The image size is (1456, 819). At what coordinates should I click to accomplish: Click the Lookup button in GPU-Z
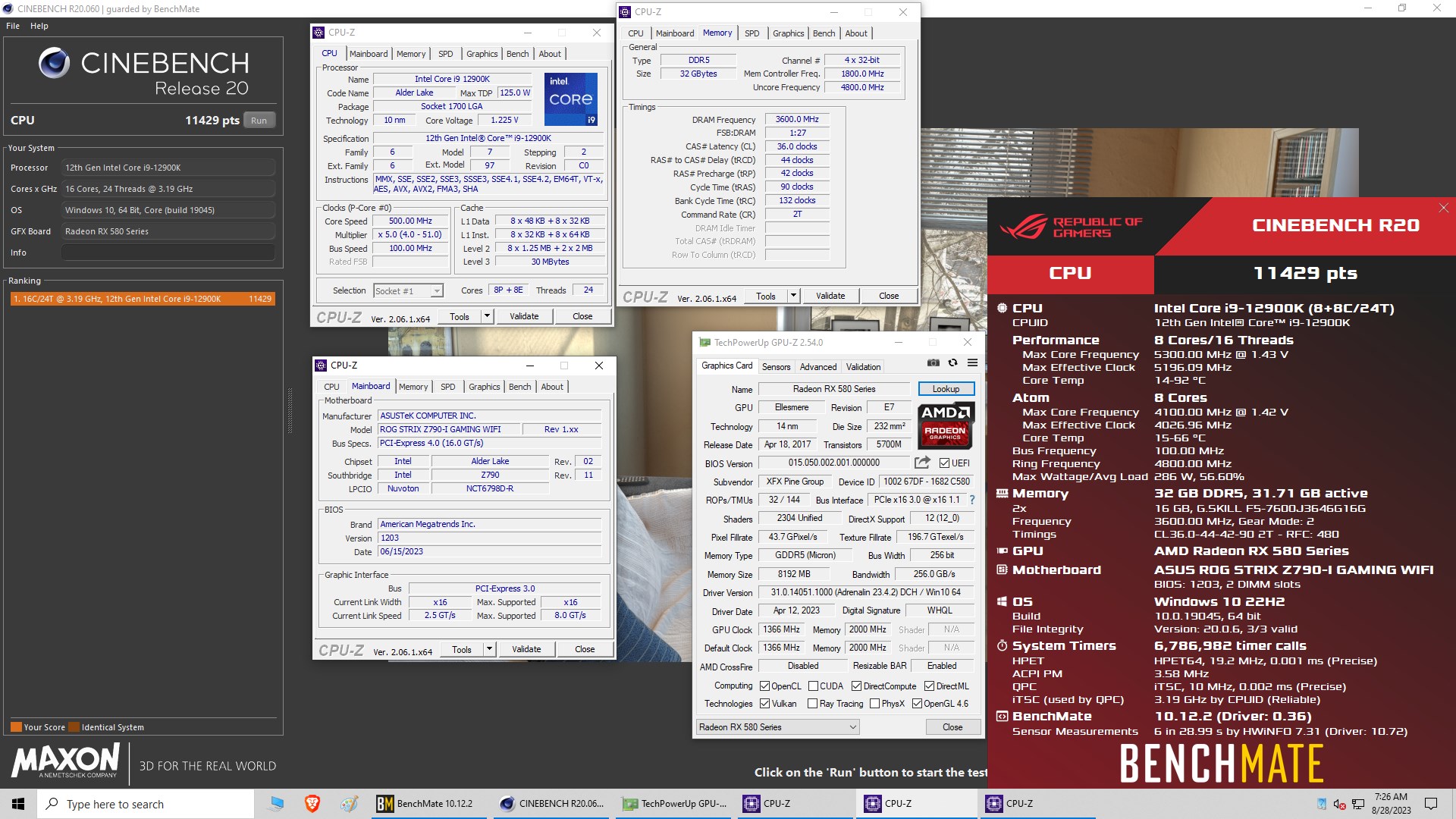[946, 389]
